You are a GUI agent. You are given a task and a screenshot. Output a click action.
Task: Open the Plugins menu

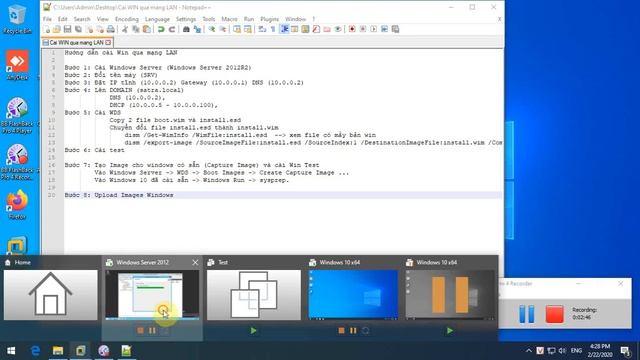pos(269,19)
